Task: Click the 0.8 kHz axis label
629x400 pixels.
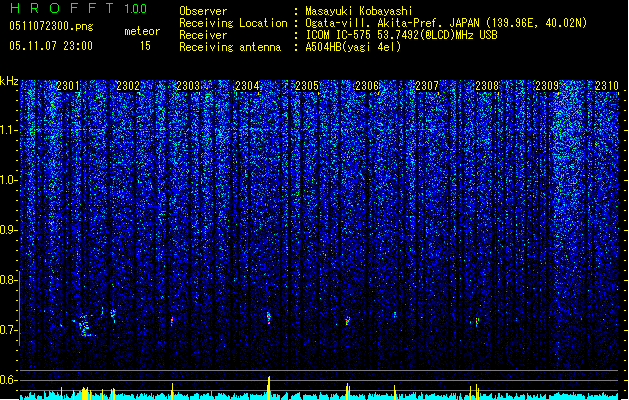Action: click(8, 280)
